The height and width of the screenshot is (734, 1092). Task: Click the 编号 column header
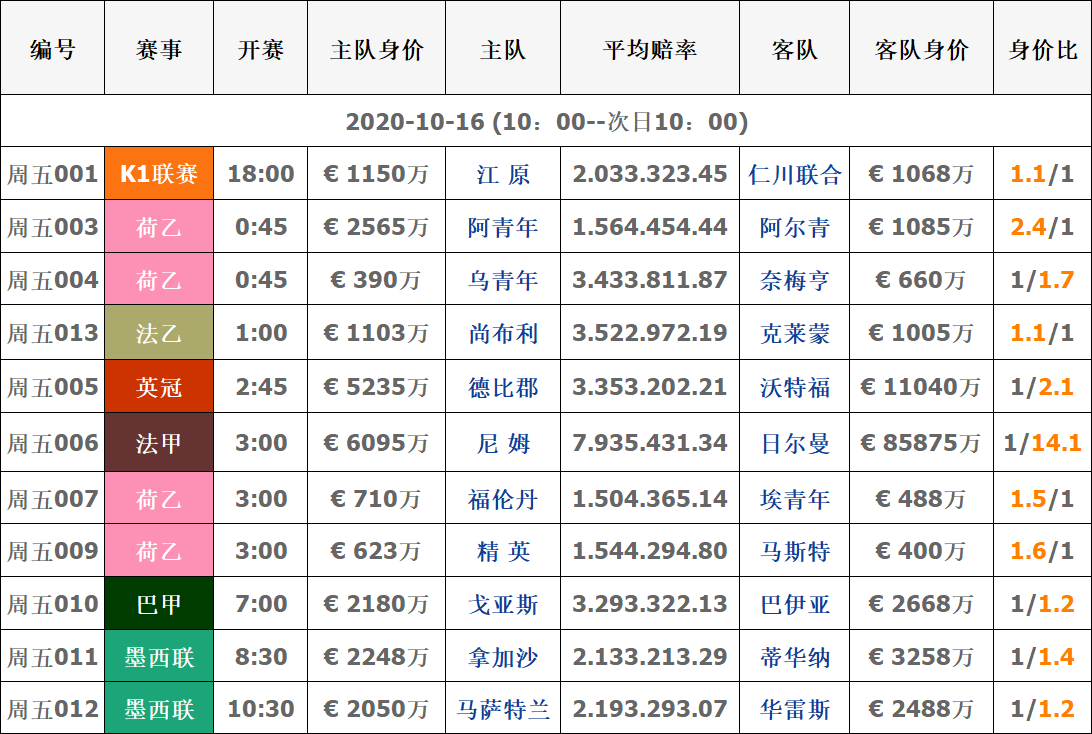pyautogui.click(x=52, y=49)
